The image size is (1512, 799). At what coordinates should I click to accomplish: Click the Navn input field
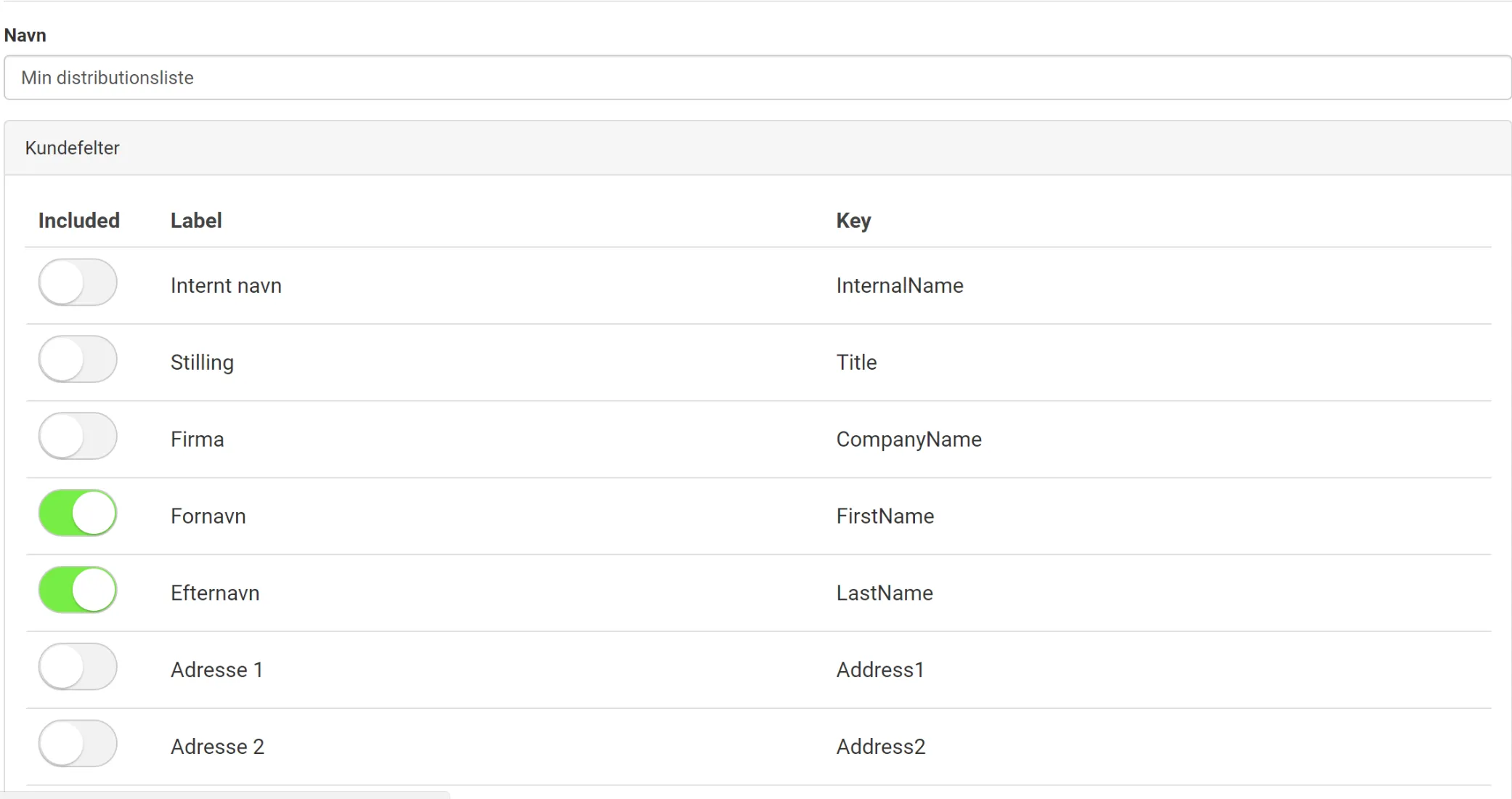(x=757, y=78)
